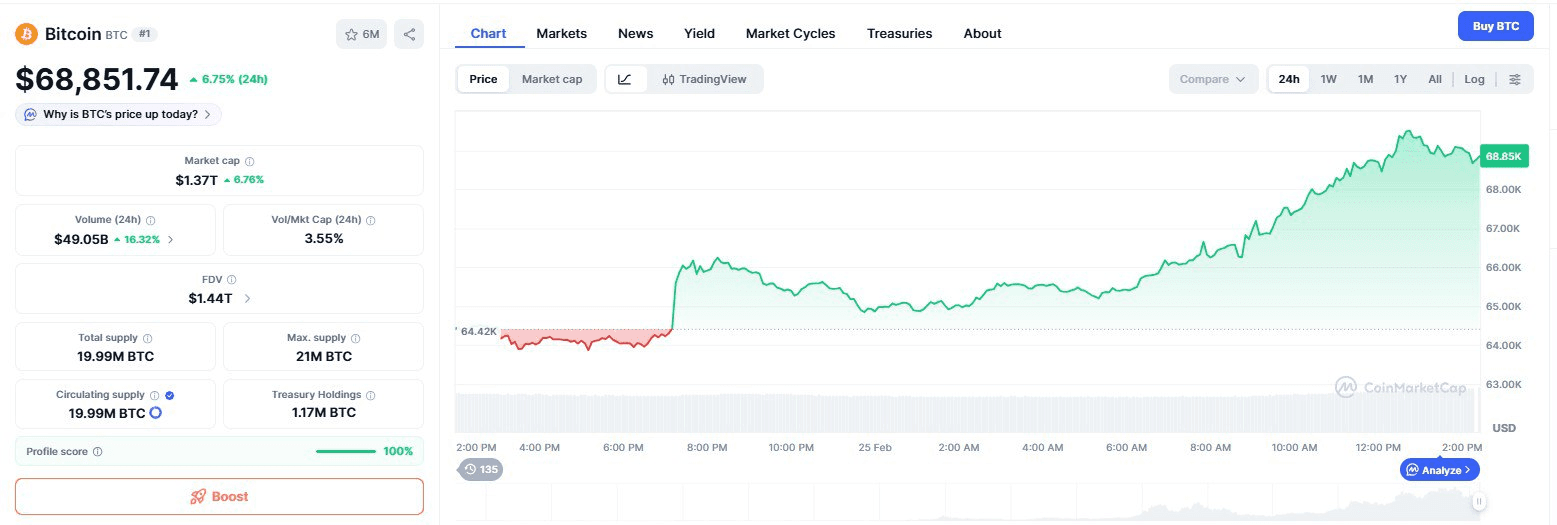Expand the FDV details chevron

click(x=247, y=298)
